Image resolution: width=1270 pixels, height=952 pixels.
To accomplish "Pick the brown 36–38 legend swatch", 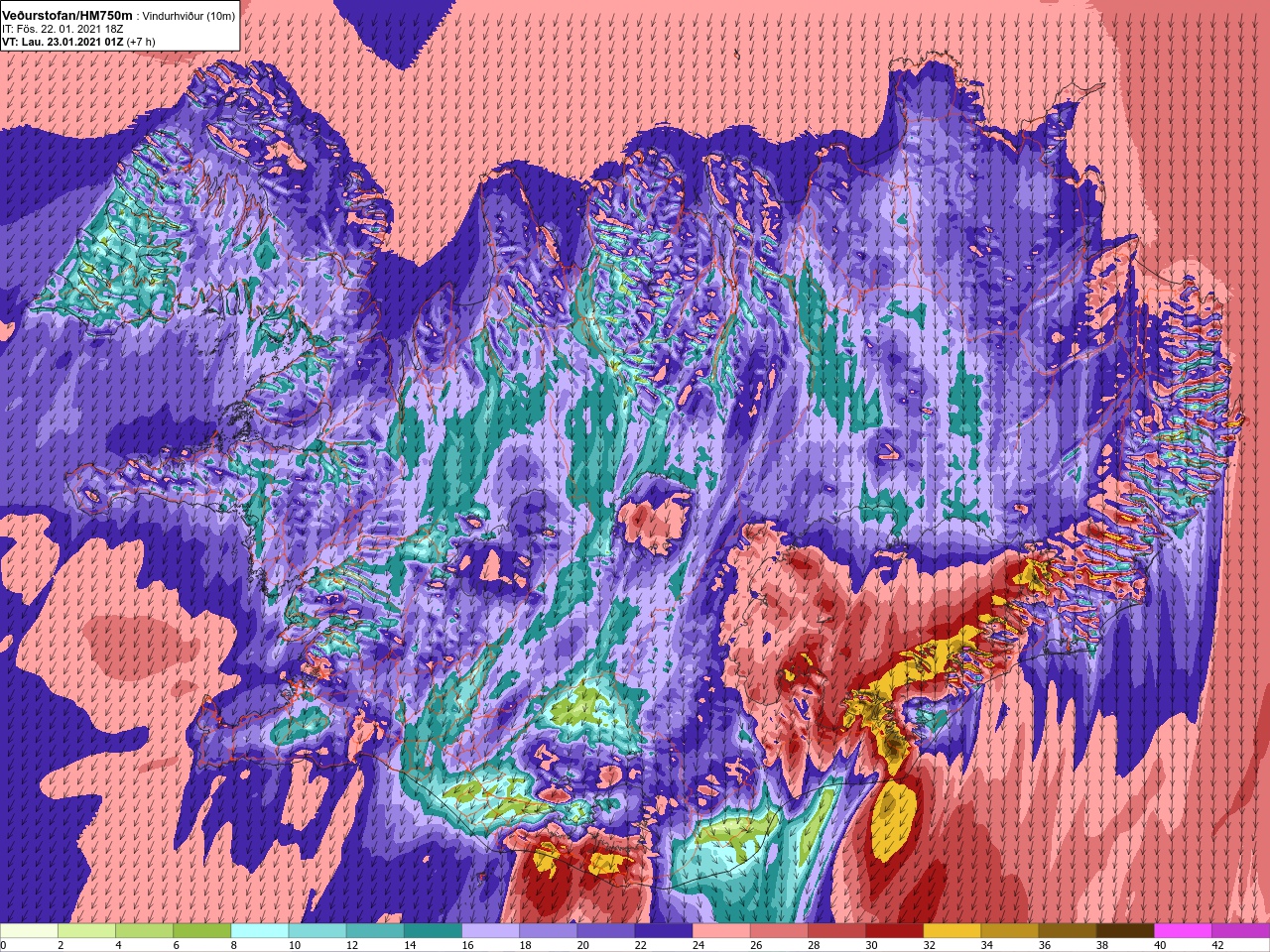I will (x=1068, y=931).
